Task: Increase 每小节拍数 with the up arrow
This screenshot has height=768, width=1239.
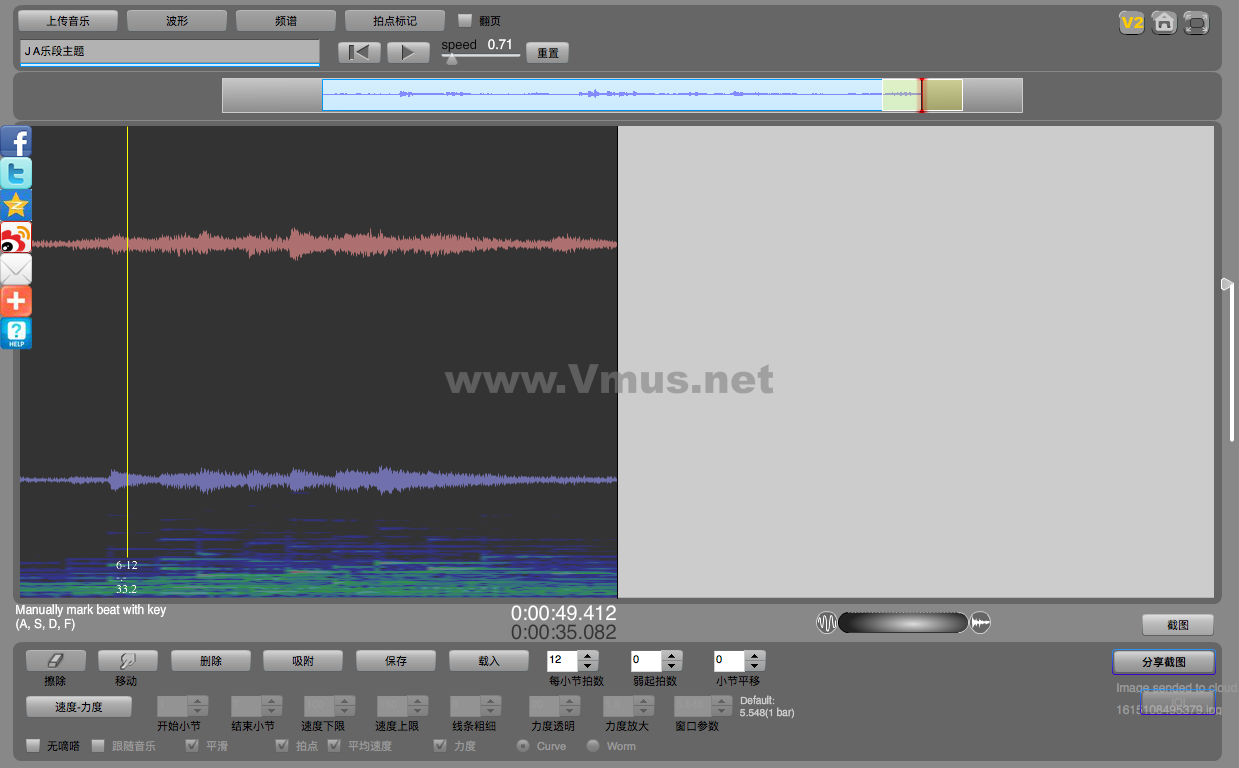Action: pyautogui.click(x=588, y=656)
